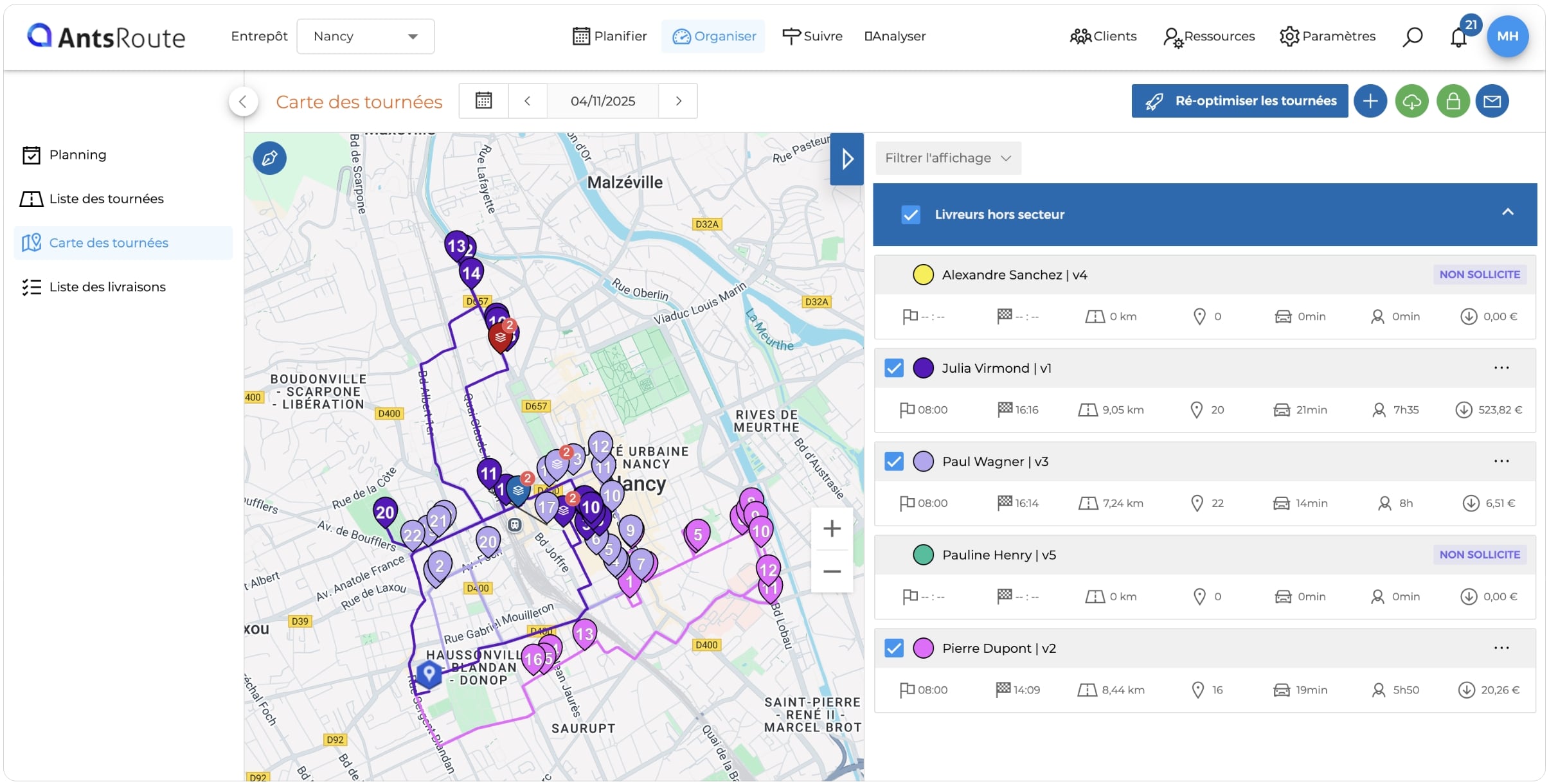Open the calendar date picker icon
The width and height of the screenshot is (1549, 784).
483,101
